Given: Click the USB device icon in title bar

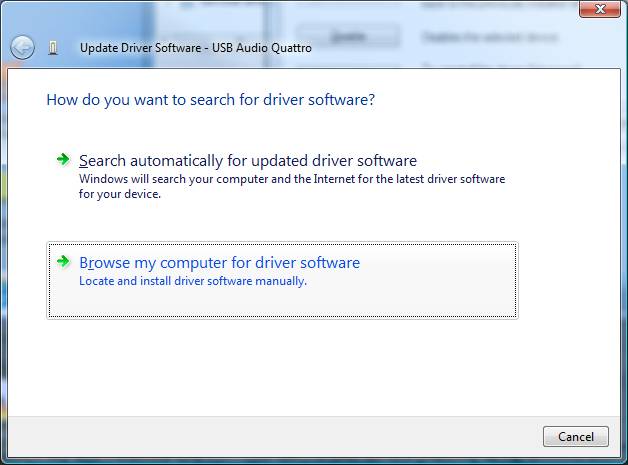Looking at the screenshot, I should (53, 47).
